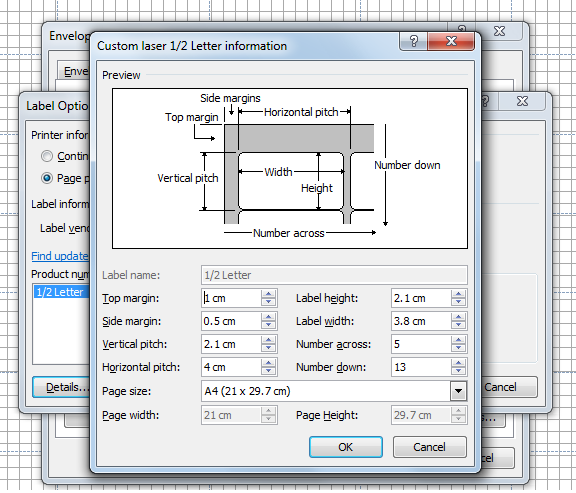The image size is (576, 493).
Task: Select 1/2 Letter in product number list
Action: tap(61, 292)
